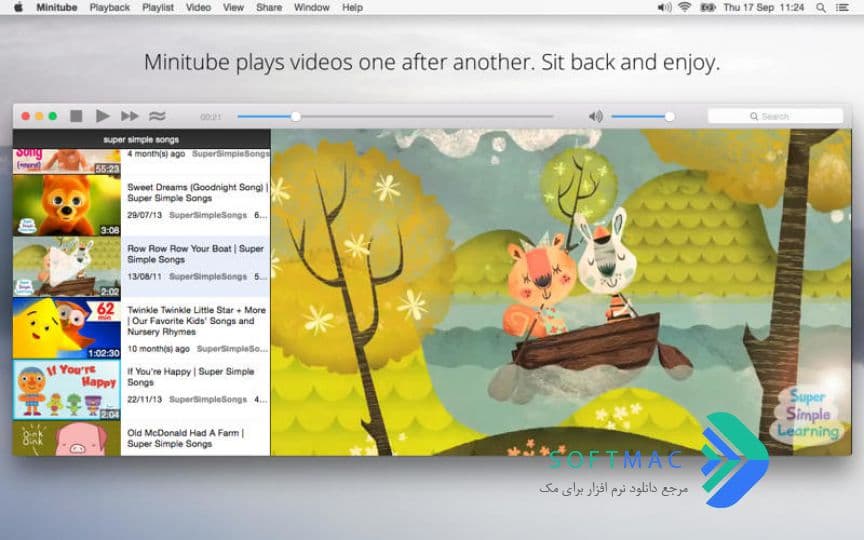Open Notification Center list icon
Image resolution: width=864 pixels, height=540 pixels.
pos(842,8)
